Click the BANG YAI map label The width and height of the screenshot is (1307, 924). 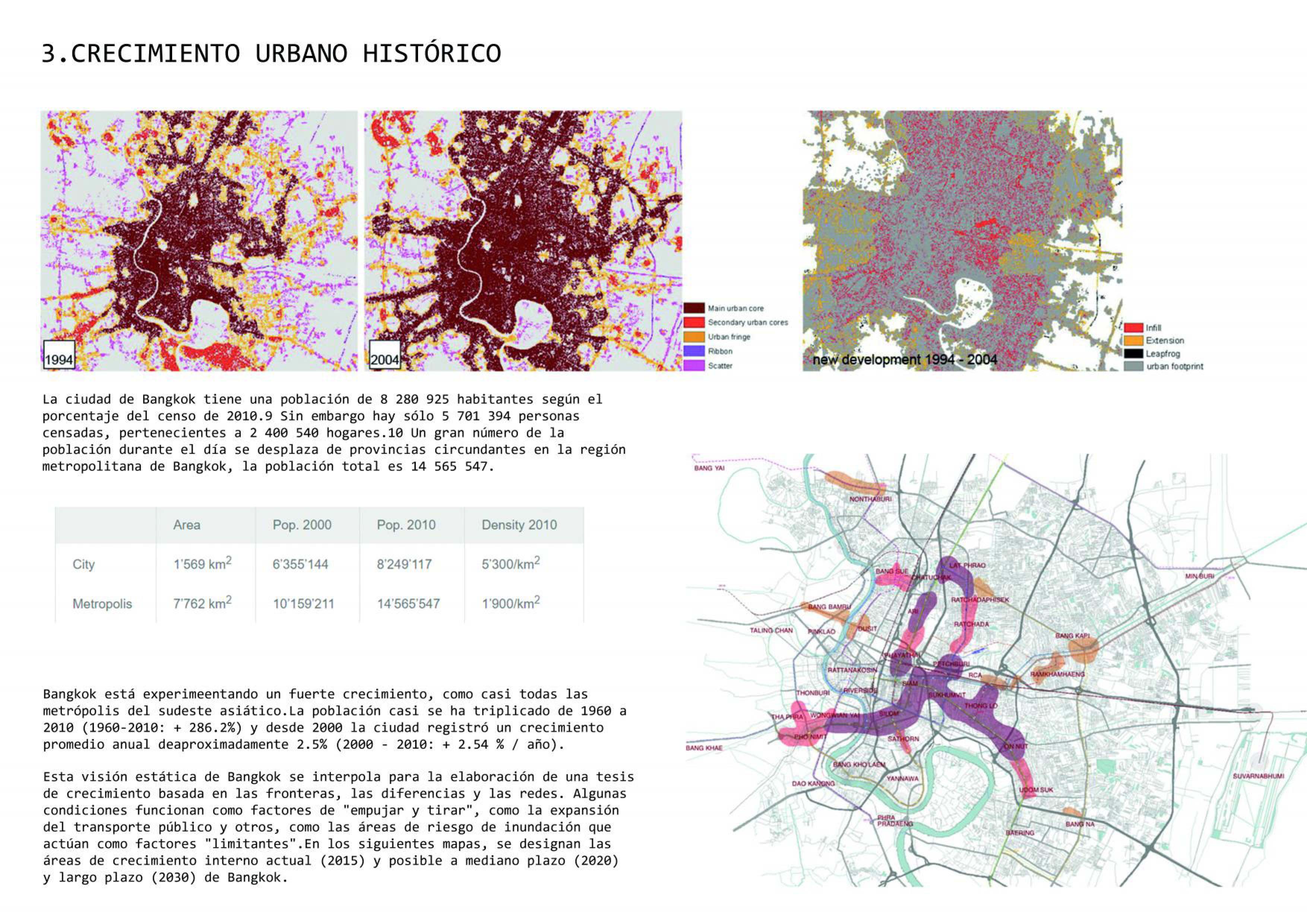pyautogui.click(x=709, y=468)
